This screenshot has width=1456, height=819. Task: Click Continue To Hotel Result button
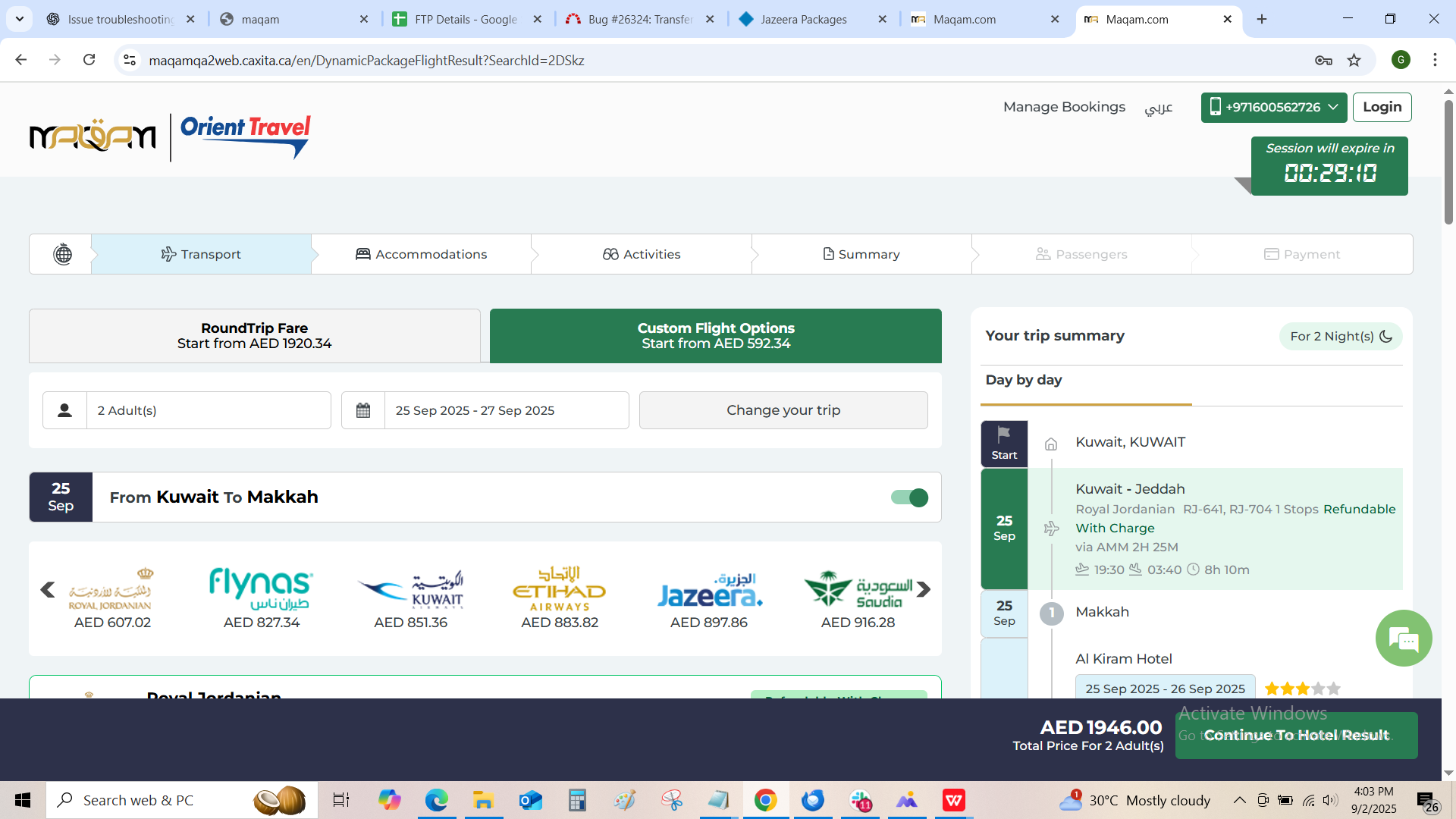click(x=1296, y=735)
